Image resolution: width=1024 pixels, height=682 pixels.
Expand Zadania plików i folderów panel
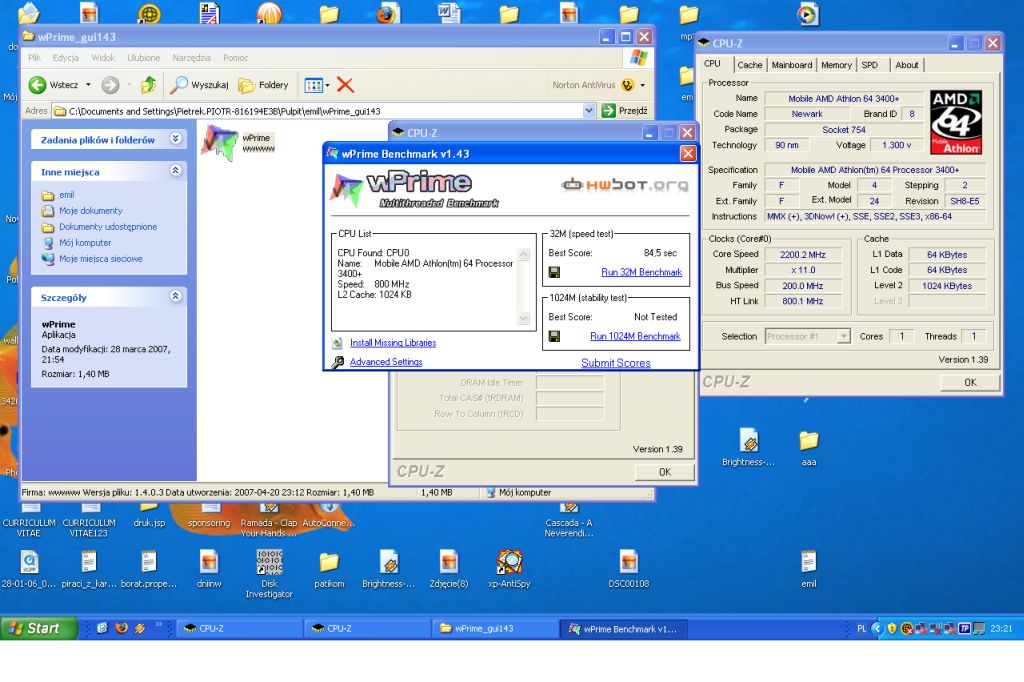[175, 138]
